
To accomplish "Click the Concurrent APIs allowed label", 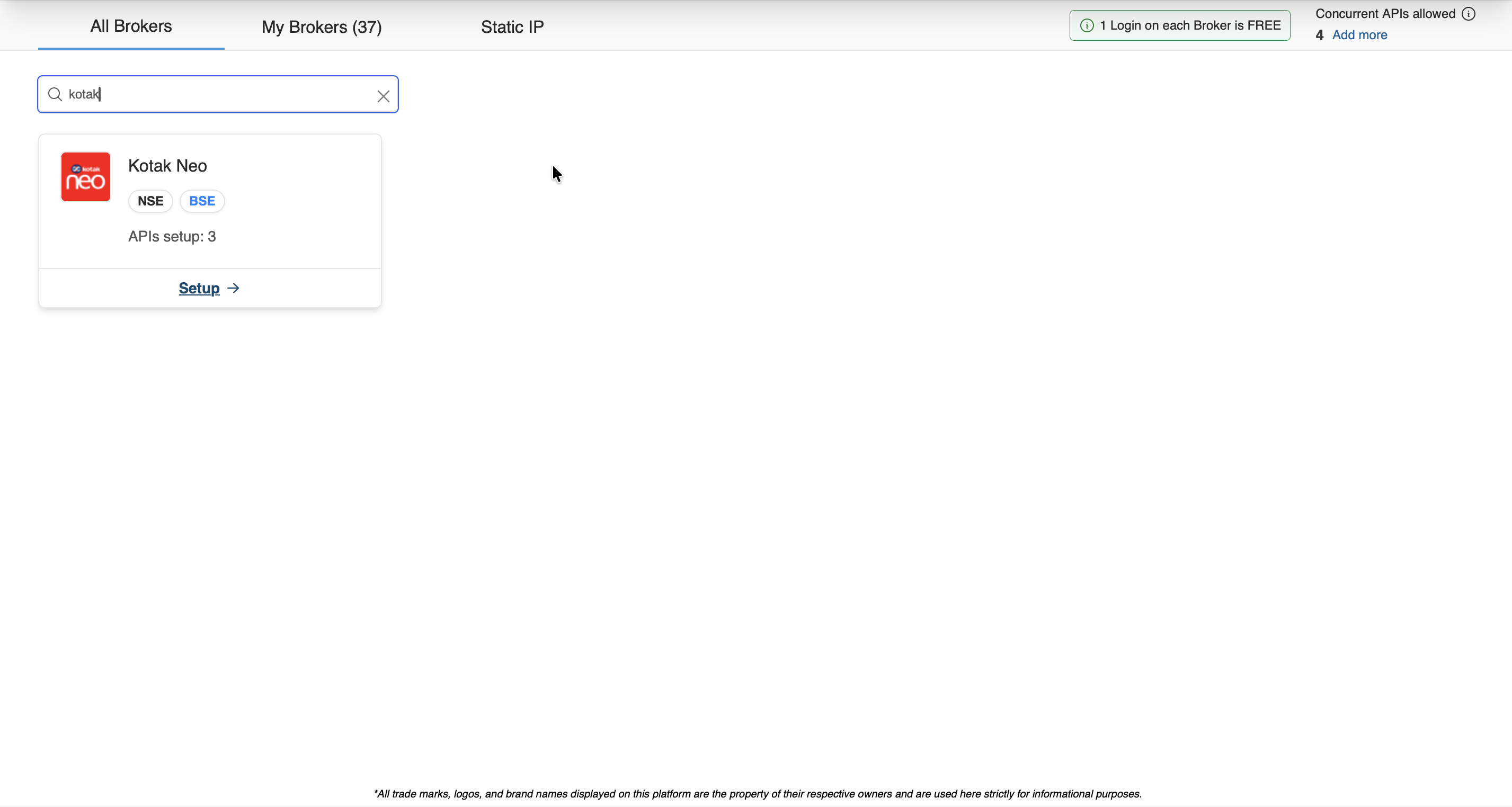I will tap(1385, 14).
